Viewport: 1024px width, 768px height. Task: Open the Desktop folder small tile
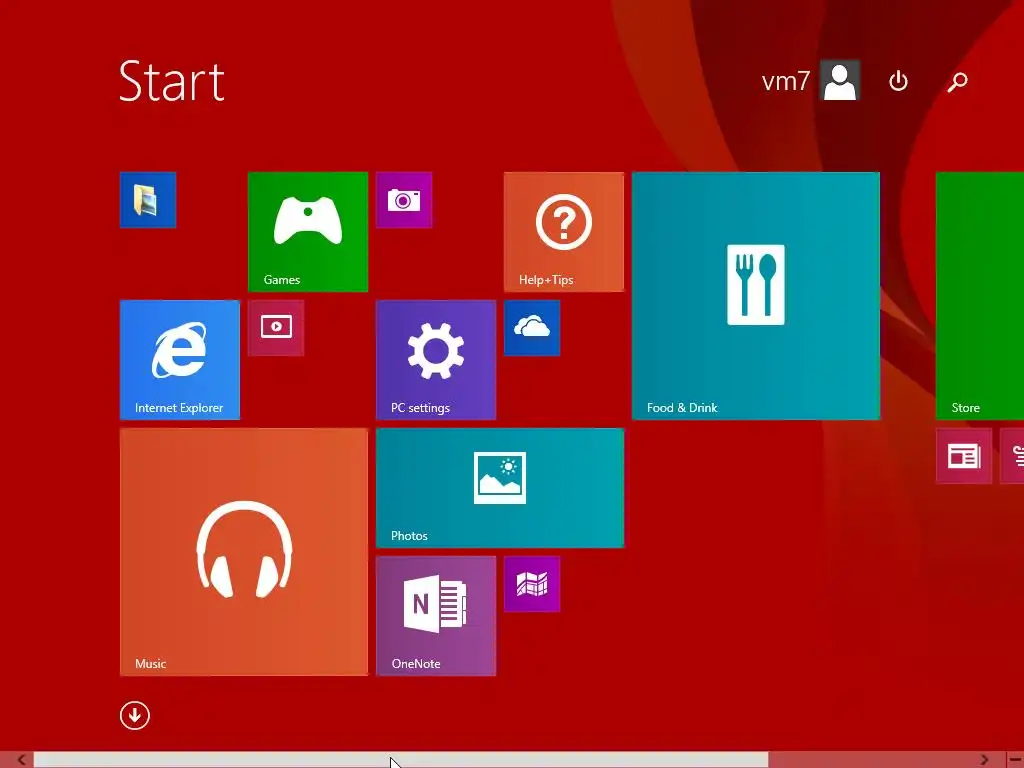tap(148, 200)
